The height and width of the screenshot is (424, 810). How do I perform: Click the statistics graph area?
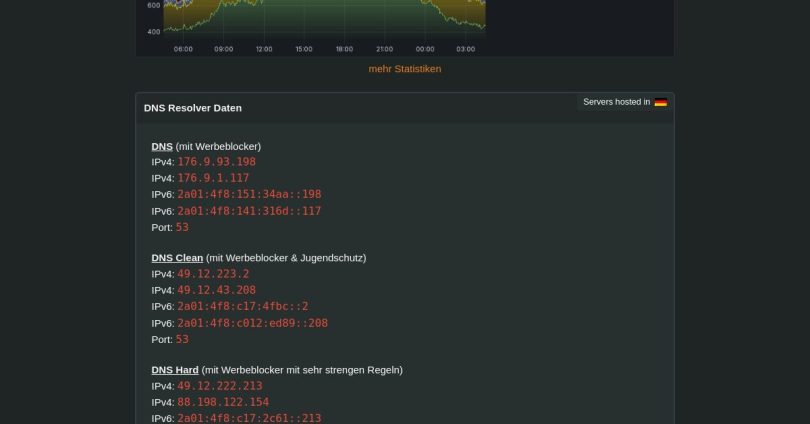[x=324, y=18]
